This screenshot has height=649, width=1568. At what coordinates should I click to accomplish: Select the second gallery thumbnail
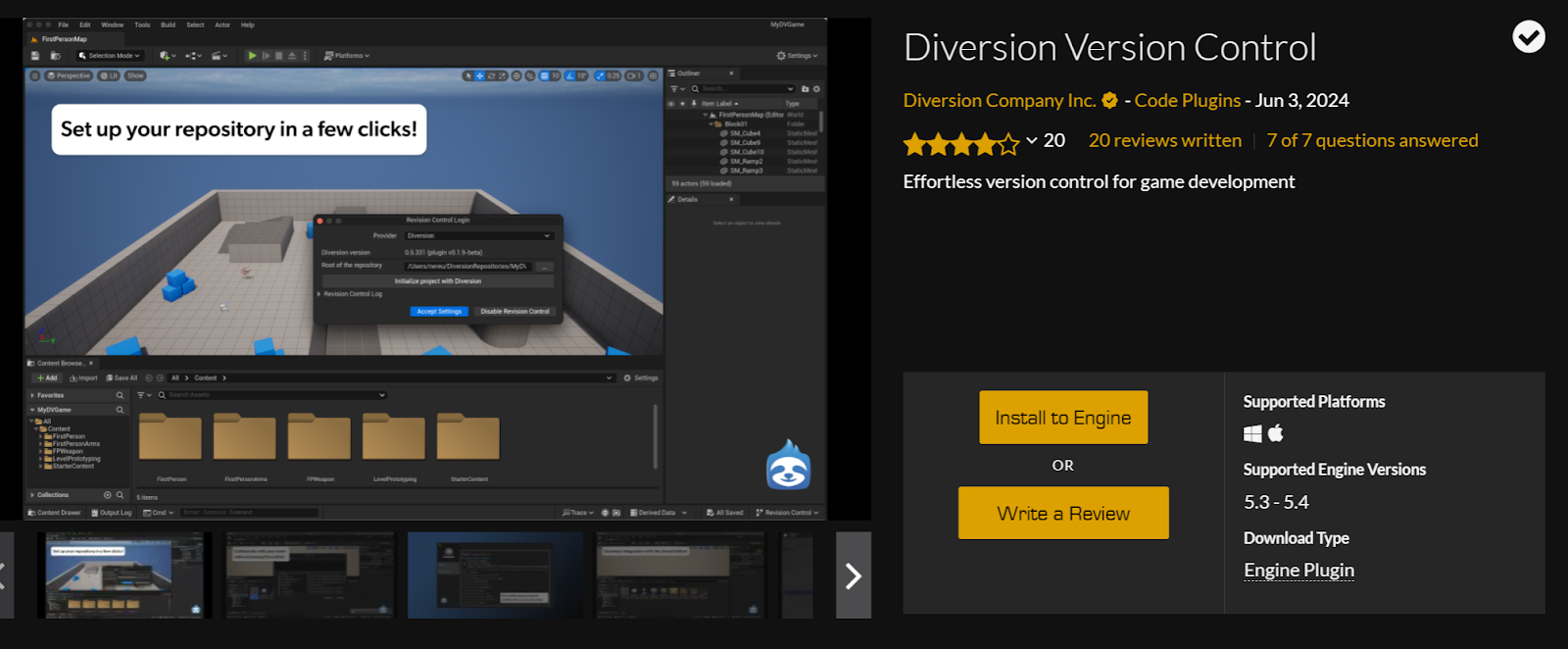310,574
